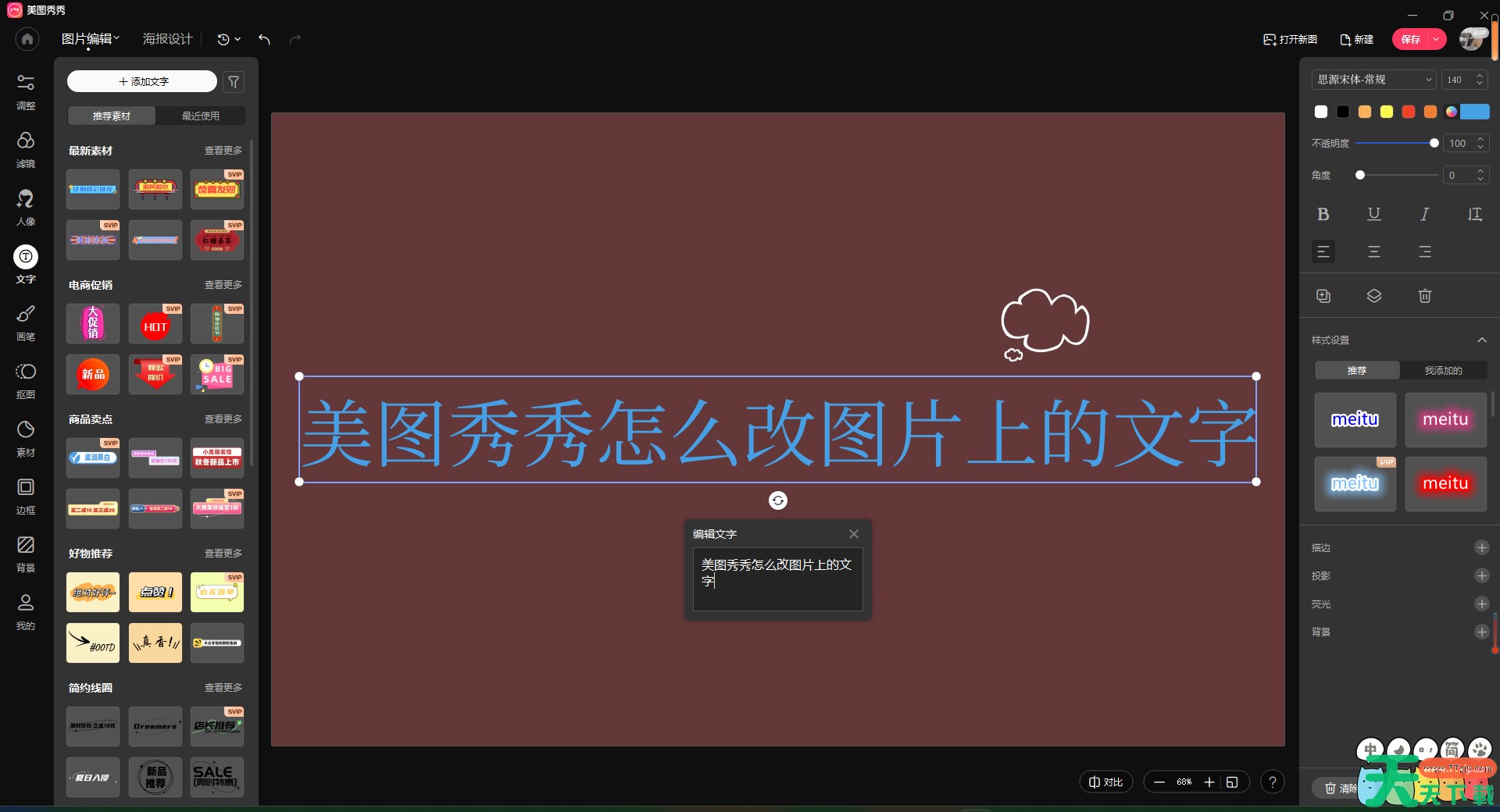Add 背景 (background) text effect
This screenshot has width=1500, height=812.
point(1481,632)
